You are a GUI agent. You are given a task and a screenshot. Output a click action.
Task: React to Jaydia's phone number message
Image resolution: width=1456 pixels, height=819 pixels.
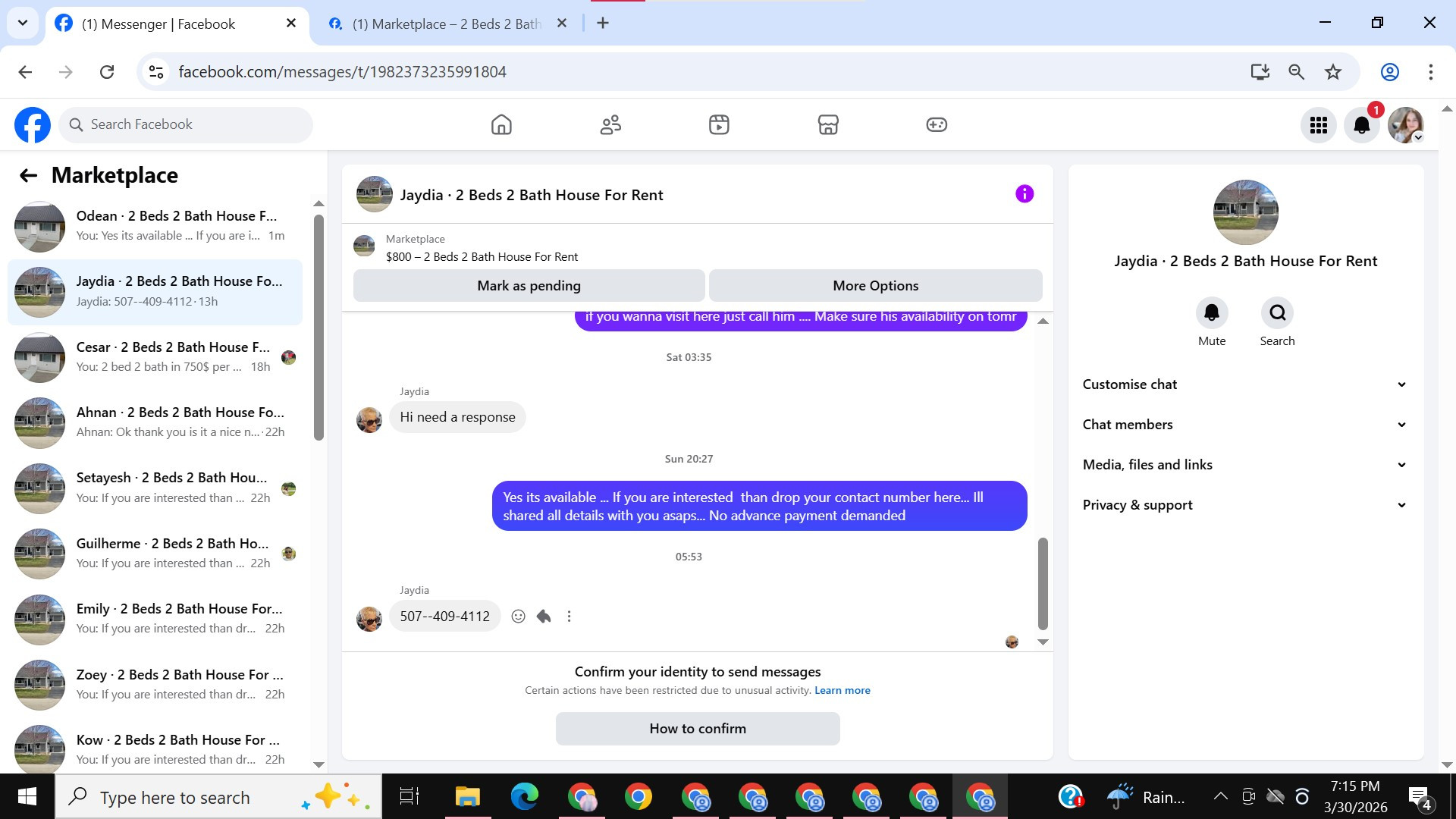[518, 617]
